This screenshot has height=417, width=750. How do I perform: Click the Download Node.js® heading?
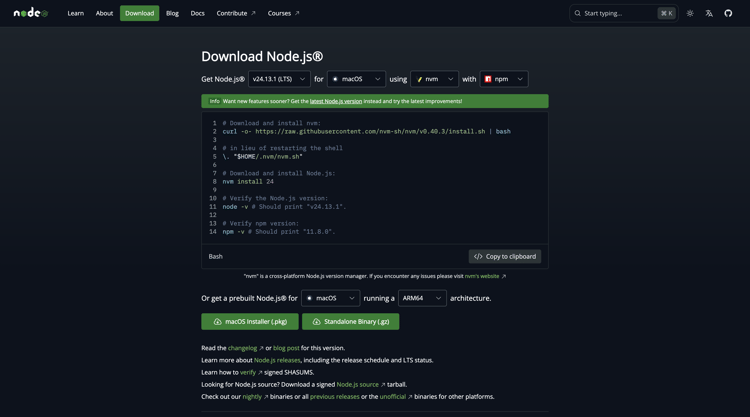pyautogui.click(x=262, y=56)
